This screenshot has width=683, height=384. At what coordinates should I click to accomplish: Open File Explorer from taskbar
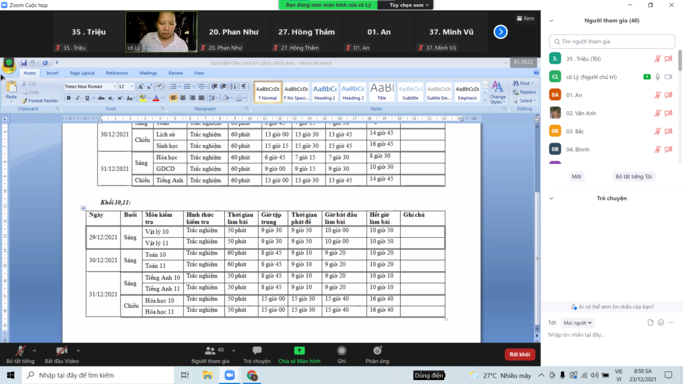tap(207, 375)
